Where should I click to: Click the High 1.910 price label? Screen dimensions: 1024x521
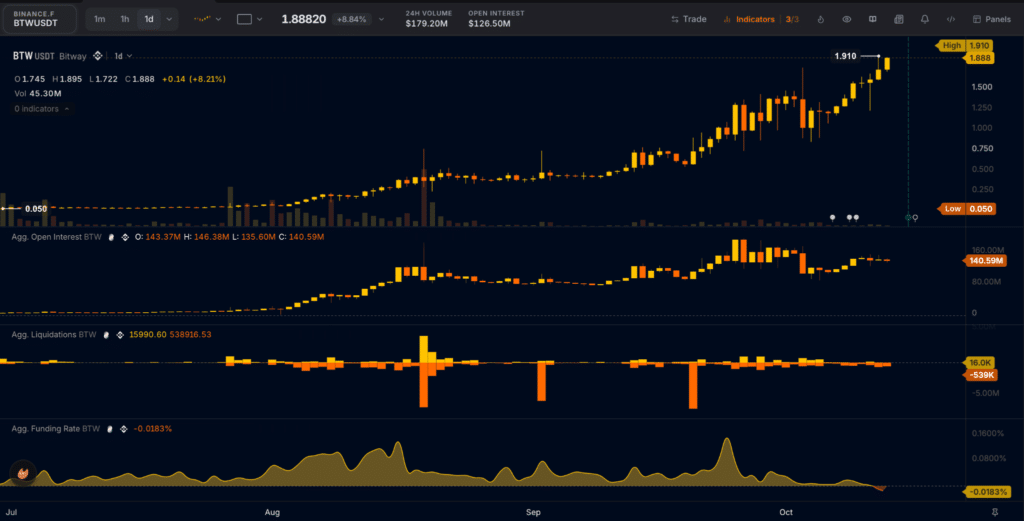pos(965,46)
